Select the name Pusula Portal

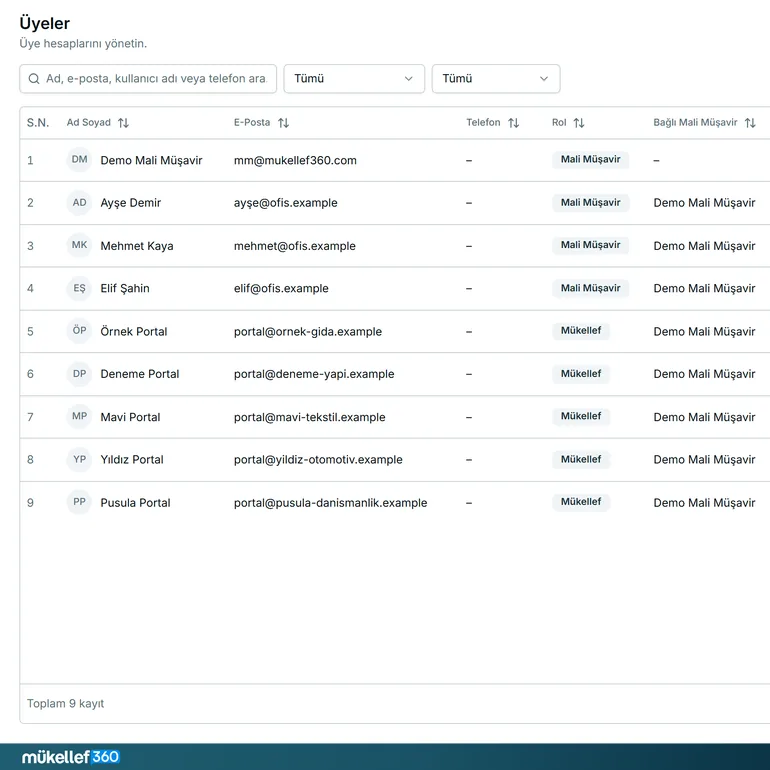coord(135,503)
